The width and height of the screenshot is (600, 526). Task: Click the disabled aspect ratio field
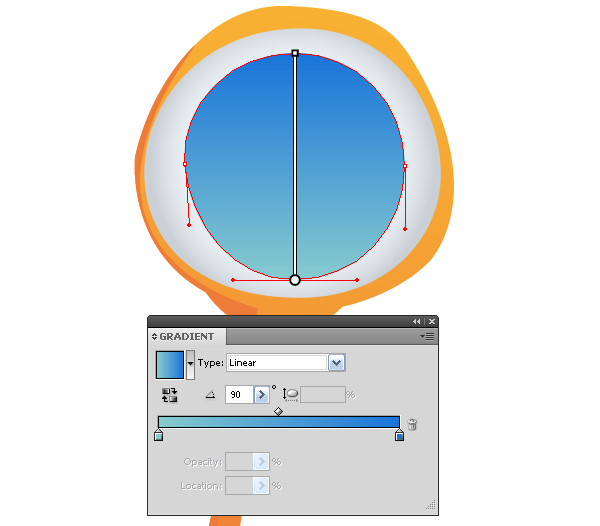(323, 394)
